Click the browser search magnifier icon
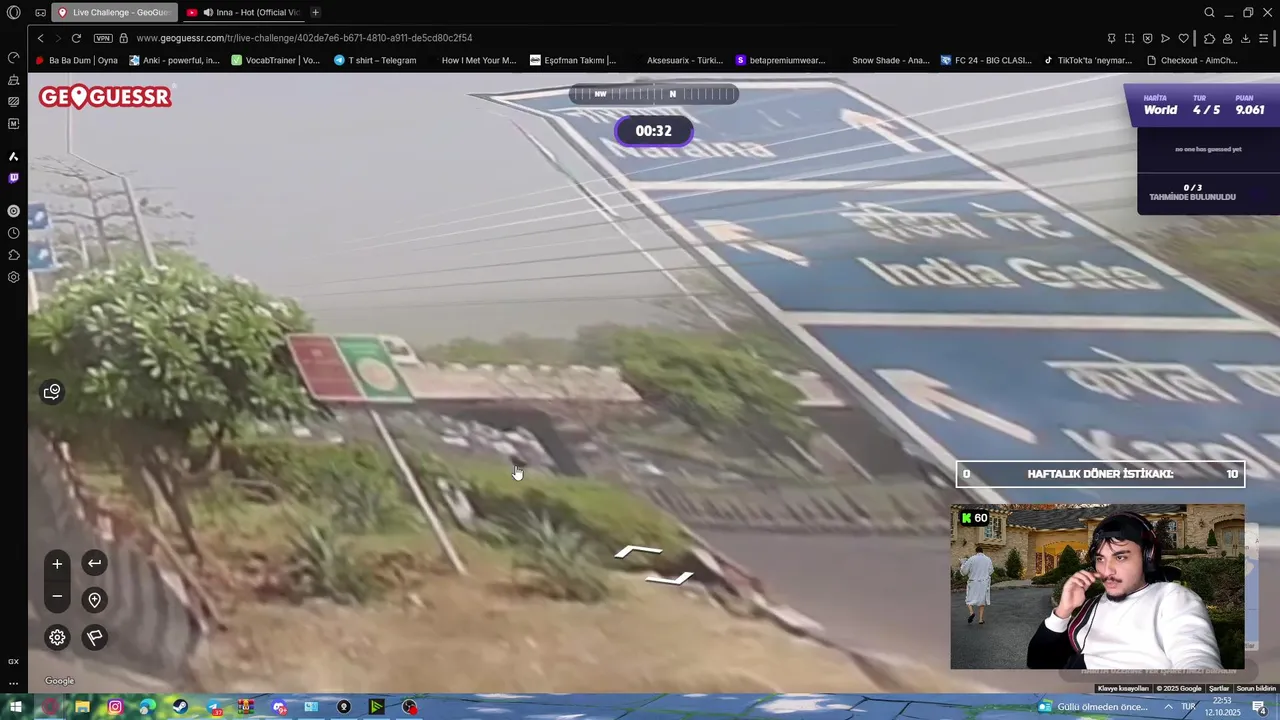The image size is (1280, 720). (1209, 12)
